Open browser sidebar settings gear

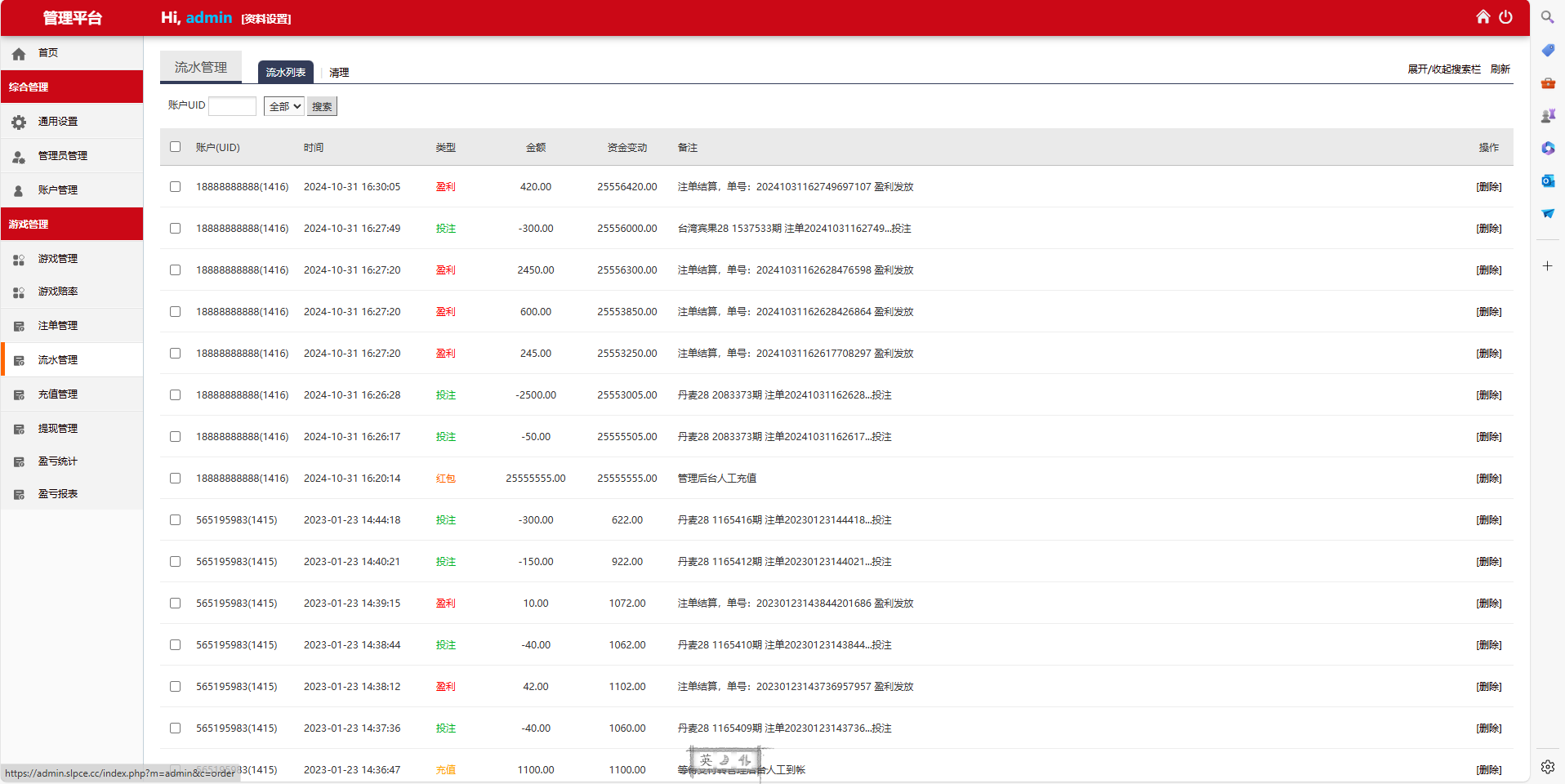click(1547, 767)
